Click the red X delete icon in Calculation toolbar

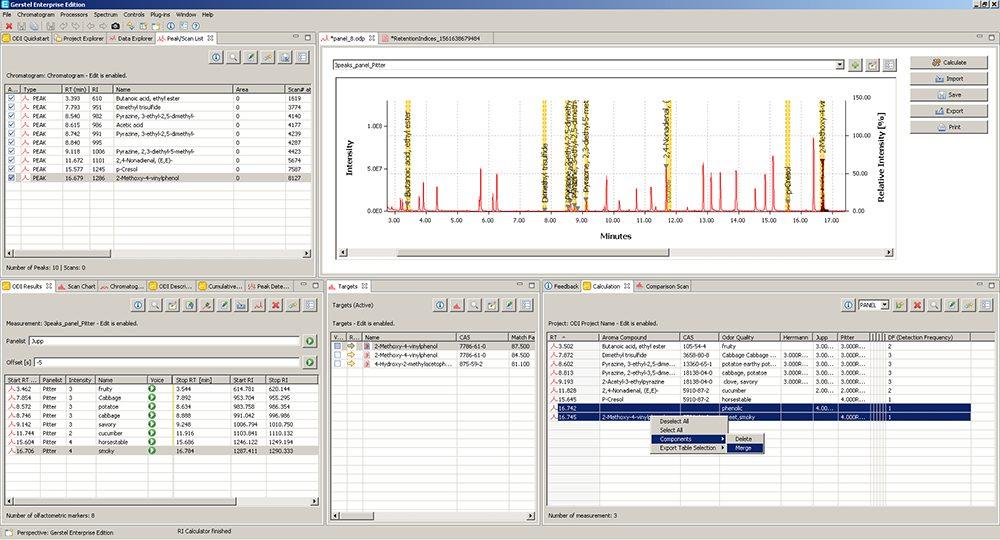point(917,304)
